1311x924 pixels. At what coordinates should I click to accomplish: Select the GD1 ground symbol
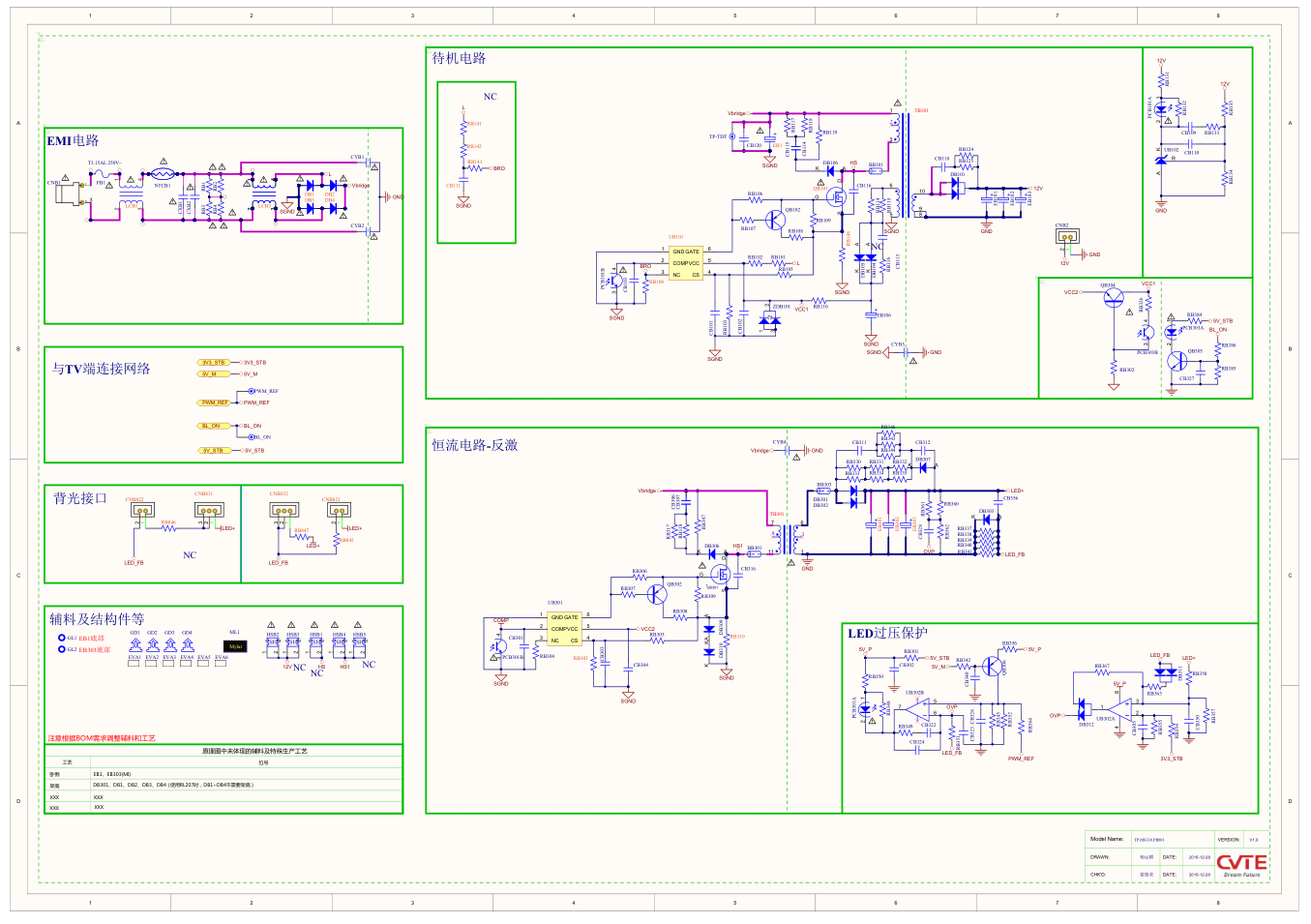click(135, 643)
